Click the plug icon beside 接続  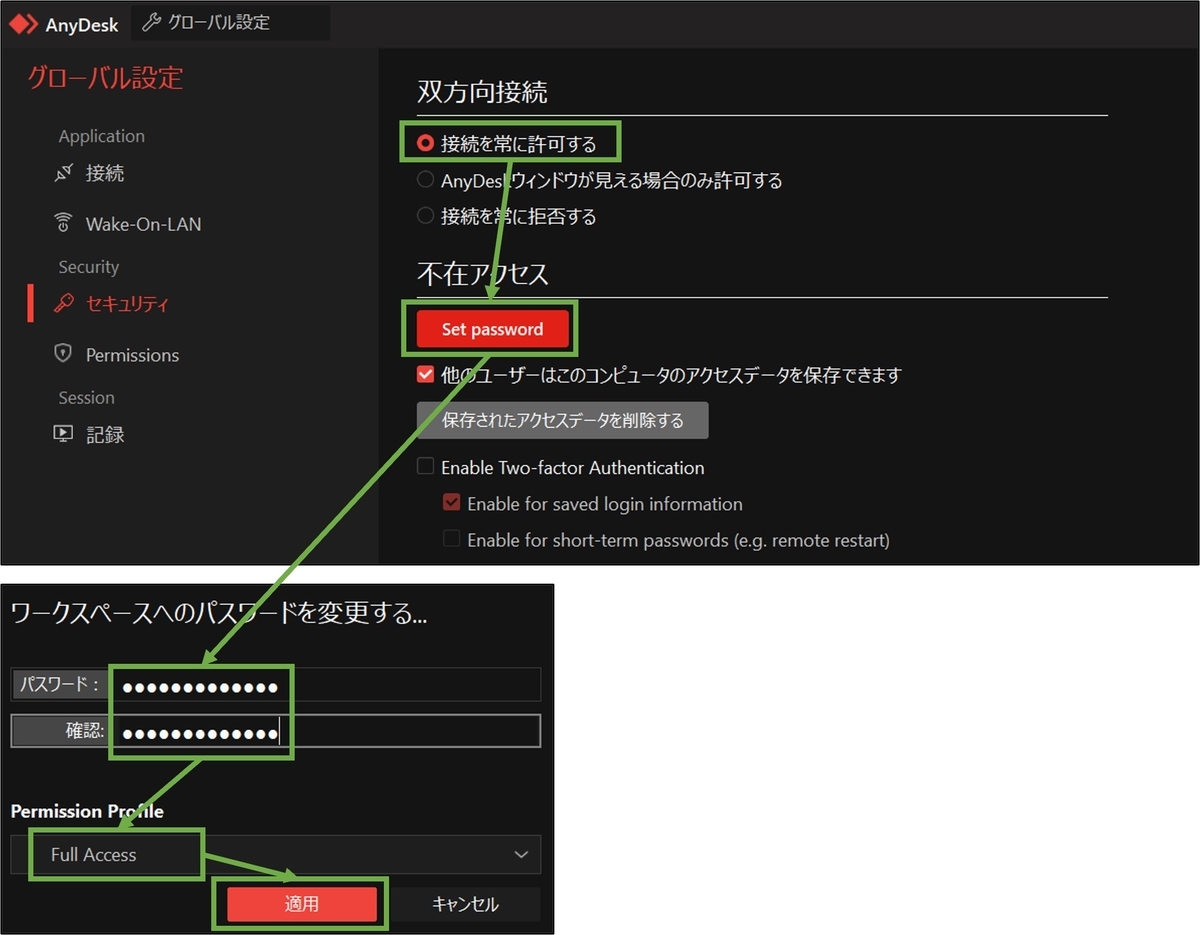(x=64, y=173)
